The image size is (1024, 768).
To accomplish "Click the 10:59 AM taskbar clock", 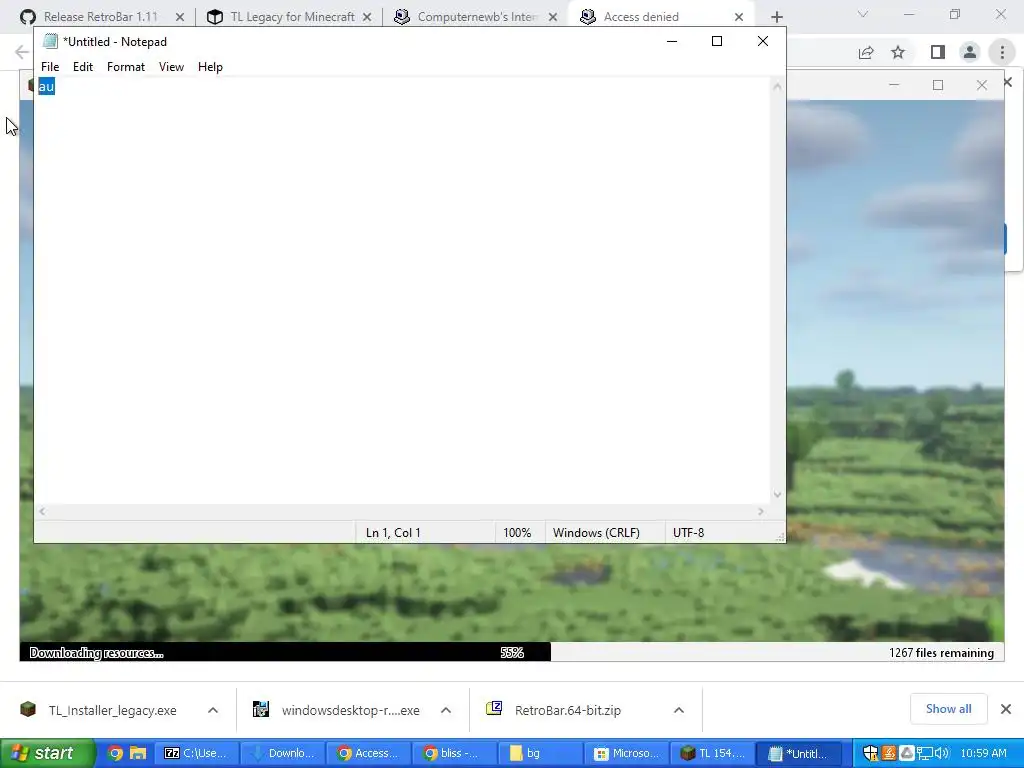I will [984, 753].
